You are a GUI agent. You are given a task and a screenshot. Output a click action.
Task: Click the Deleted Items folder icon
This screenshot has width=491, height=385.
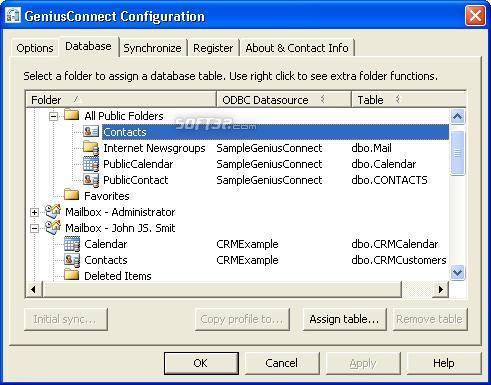point(71,275)
